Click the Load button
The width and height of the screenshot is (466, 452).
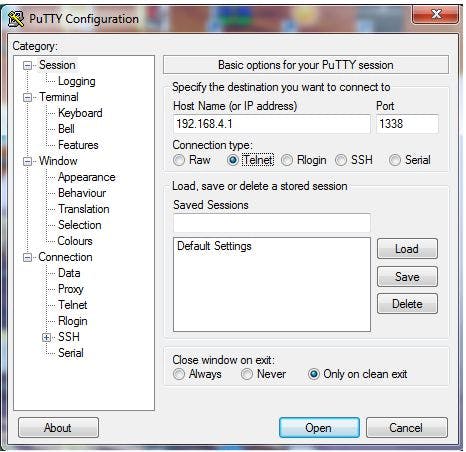coord(407,249)
